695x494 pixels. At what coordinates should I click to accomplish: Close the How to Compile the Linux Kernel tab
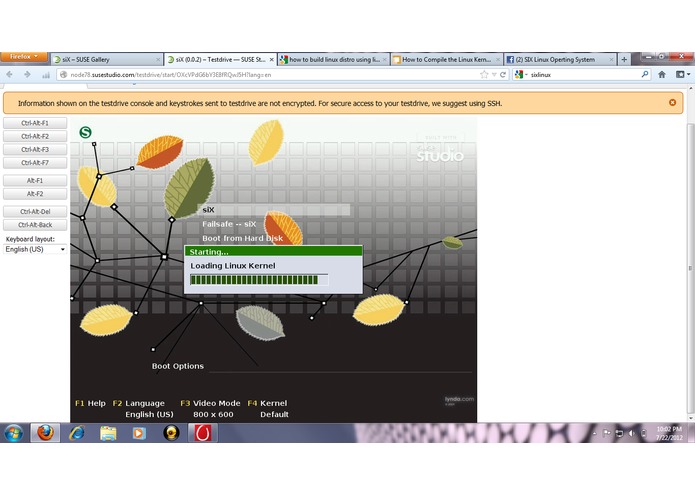498,59
